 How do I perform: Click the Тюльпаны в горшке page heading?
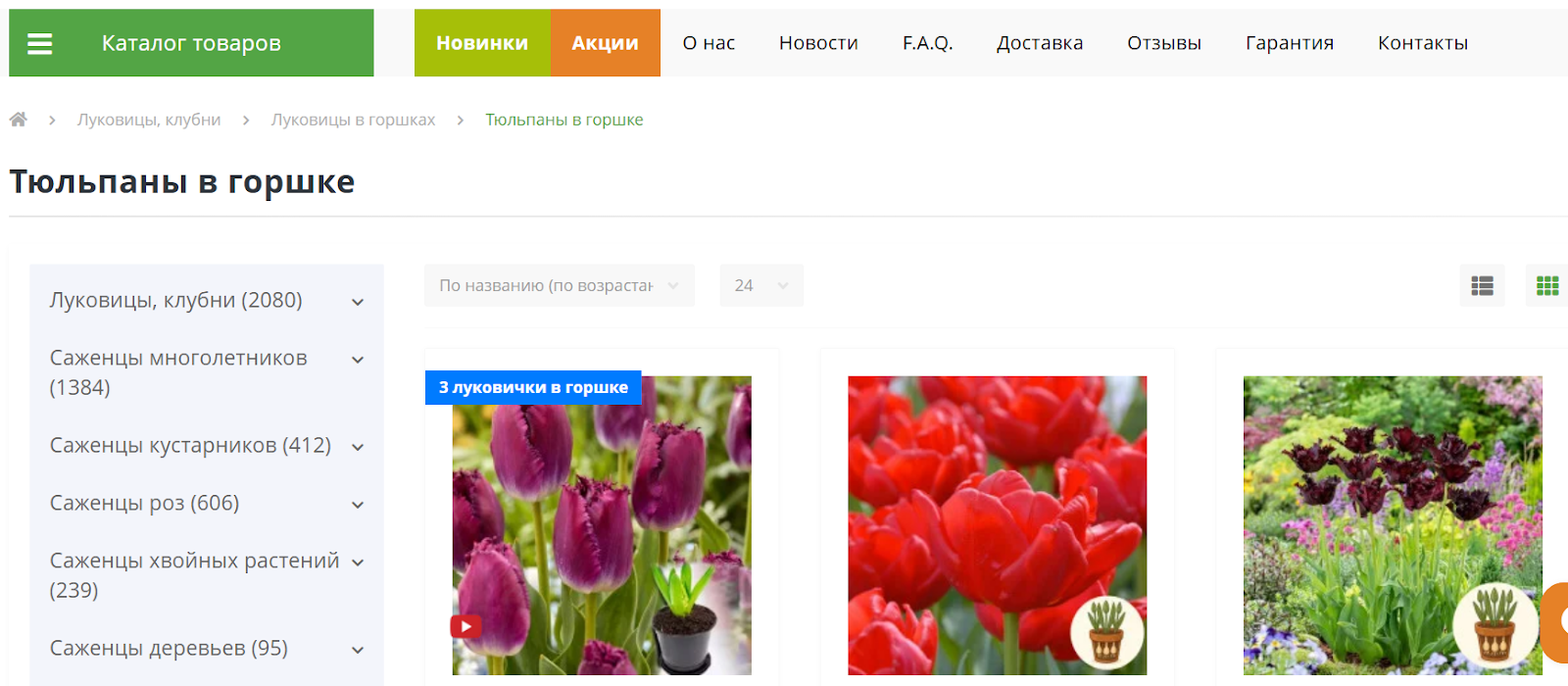(x=182, y=182)
